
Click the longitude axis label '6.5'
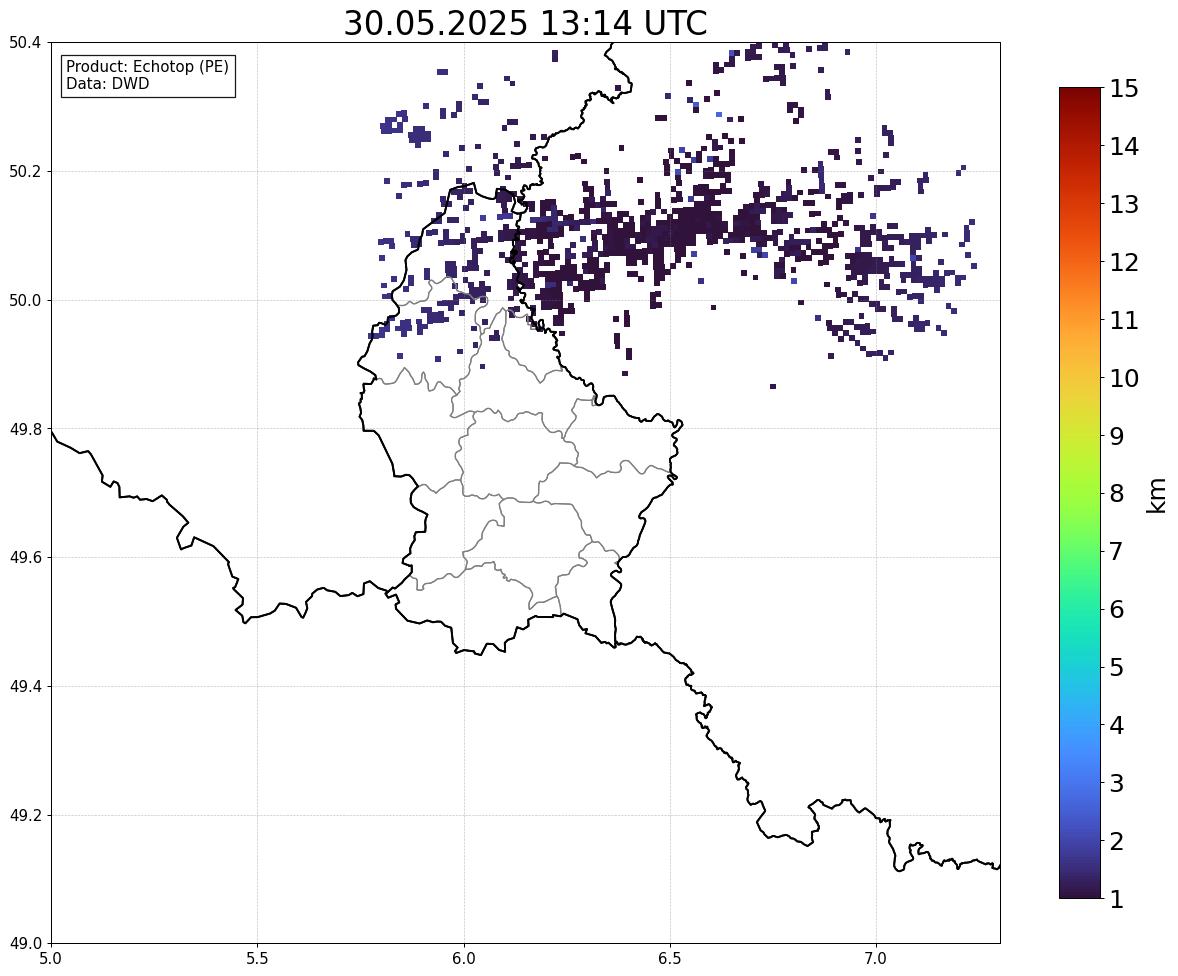[670, 959]
